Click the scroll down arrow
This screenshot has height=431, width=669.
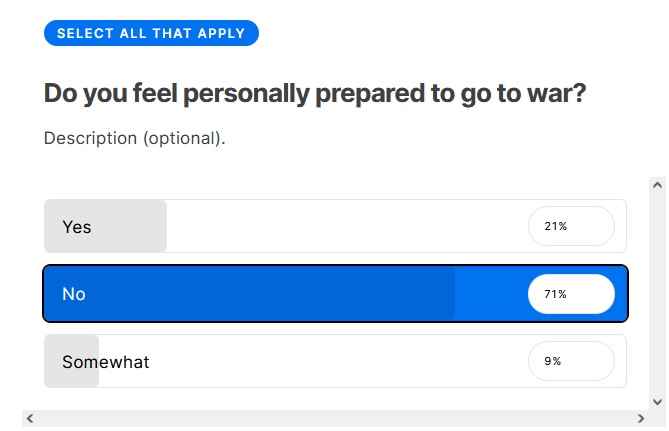(657, 401)
